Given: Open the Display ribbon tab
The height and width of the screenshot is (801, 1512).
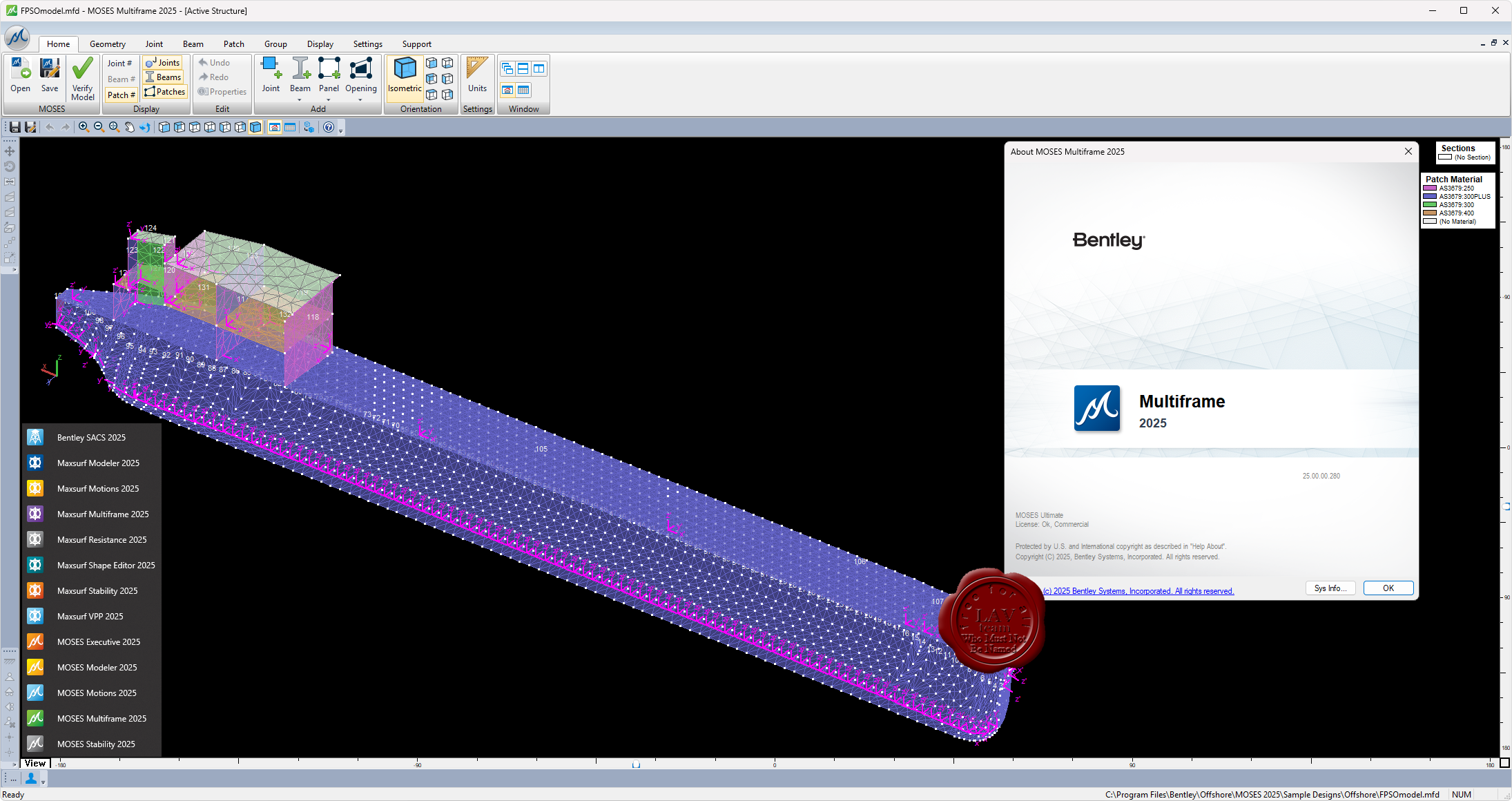Looking at the screenshot, I should (320, 44).
